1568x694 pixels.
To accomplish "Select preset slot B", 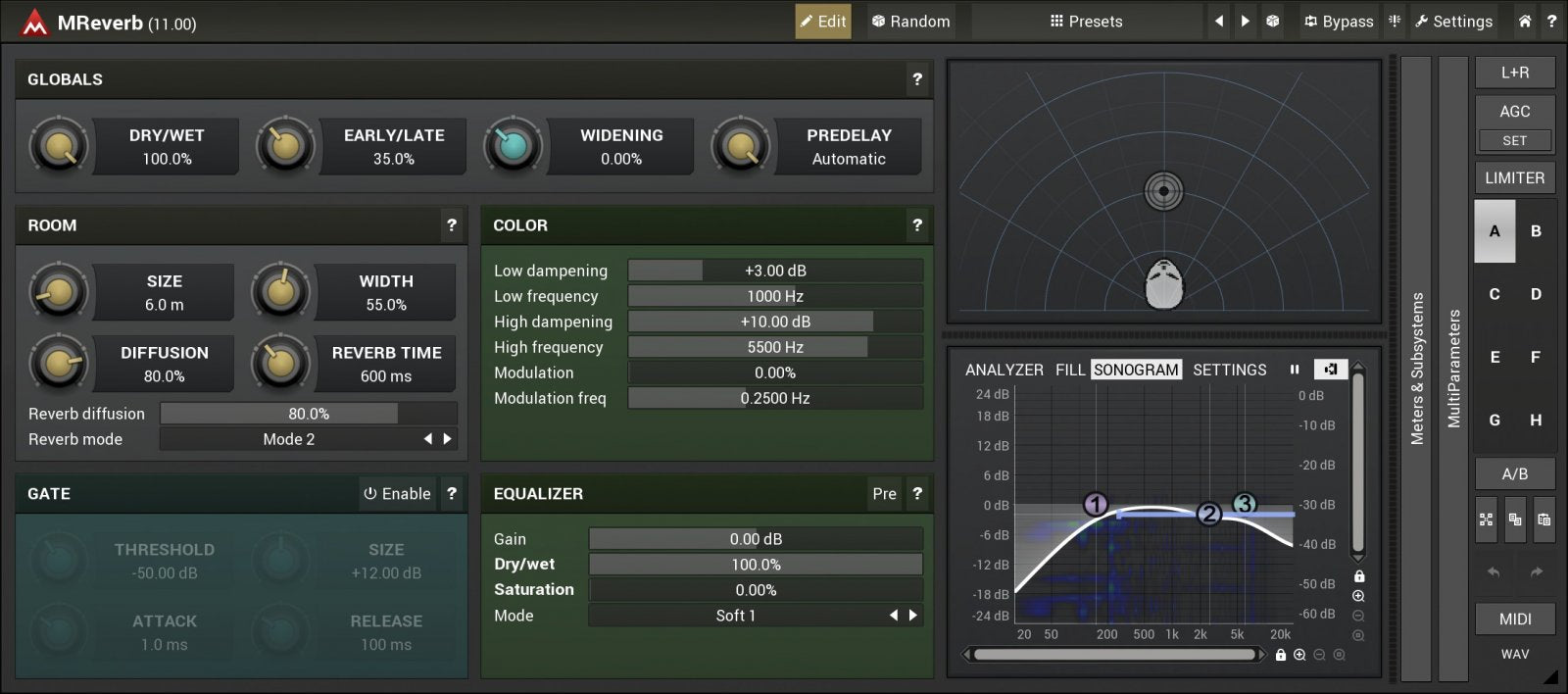I will (1536, 231).
